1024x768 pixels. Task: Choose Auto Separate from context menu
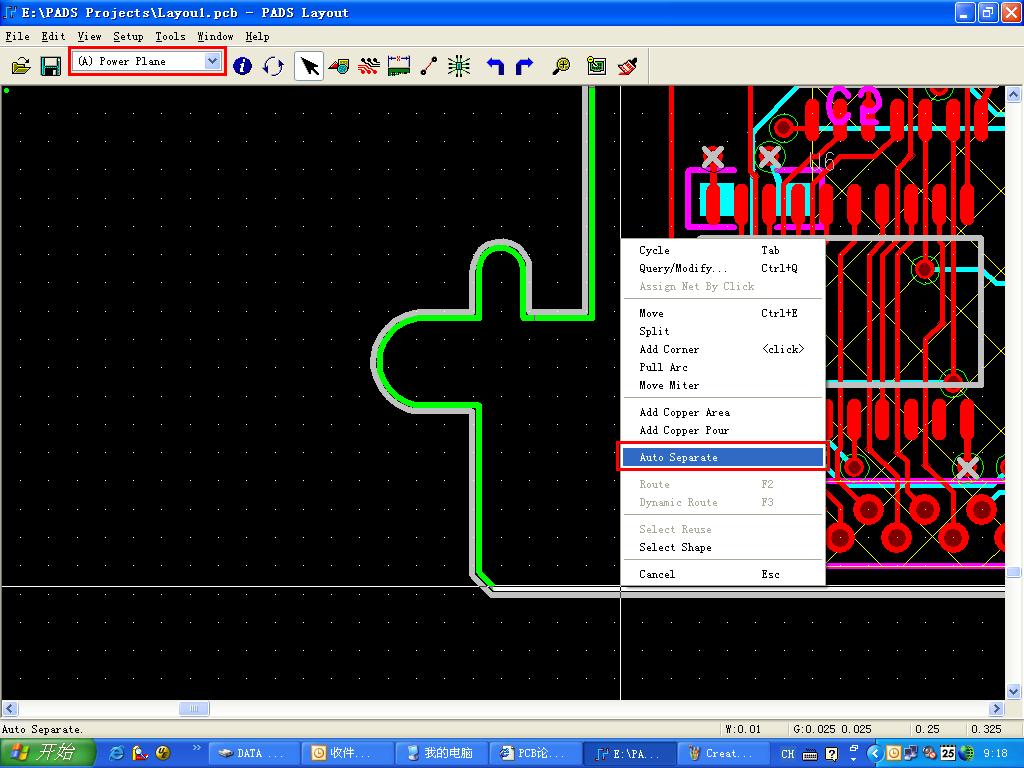click(x=678, y=457)
